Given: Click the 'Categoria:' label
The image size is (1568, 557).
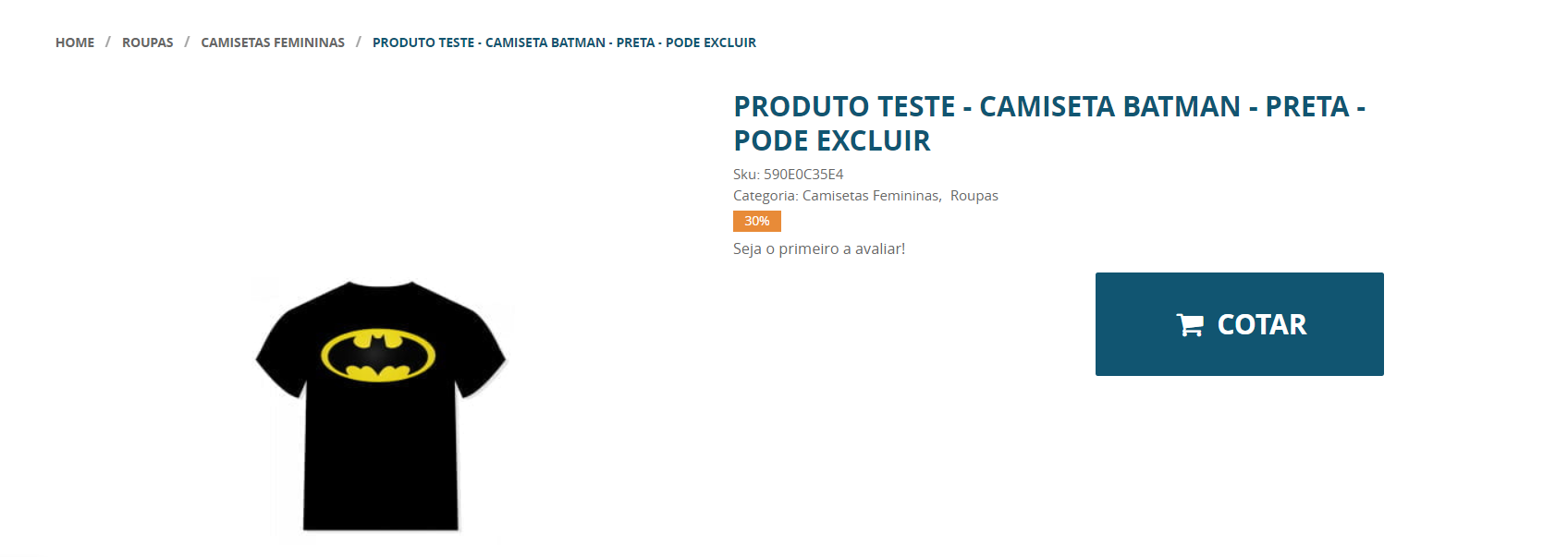Looking at the screenshot, I should coord(766,196).
